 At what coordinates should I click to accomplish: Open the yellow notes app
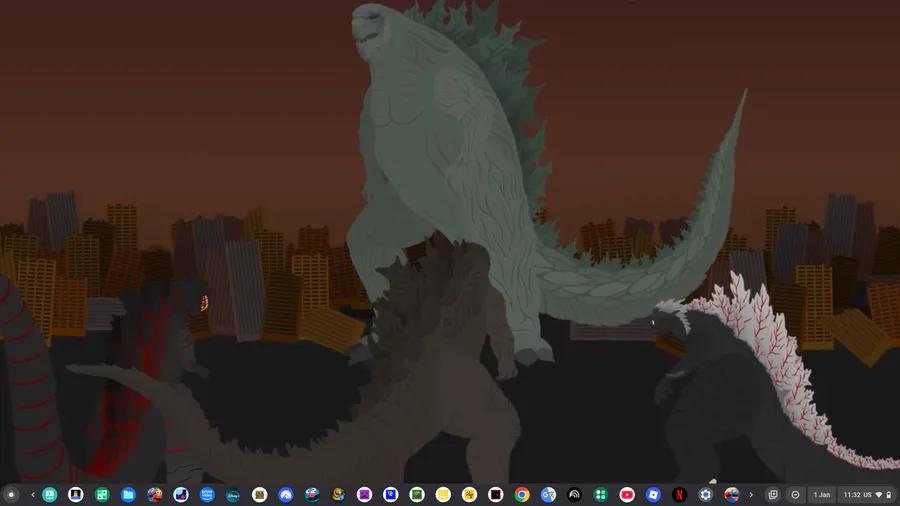coord(443,495)
